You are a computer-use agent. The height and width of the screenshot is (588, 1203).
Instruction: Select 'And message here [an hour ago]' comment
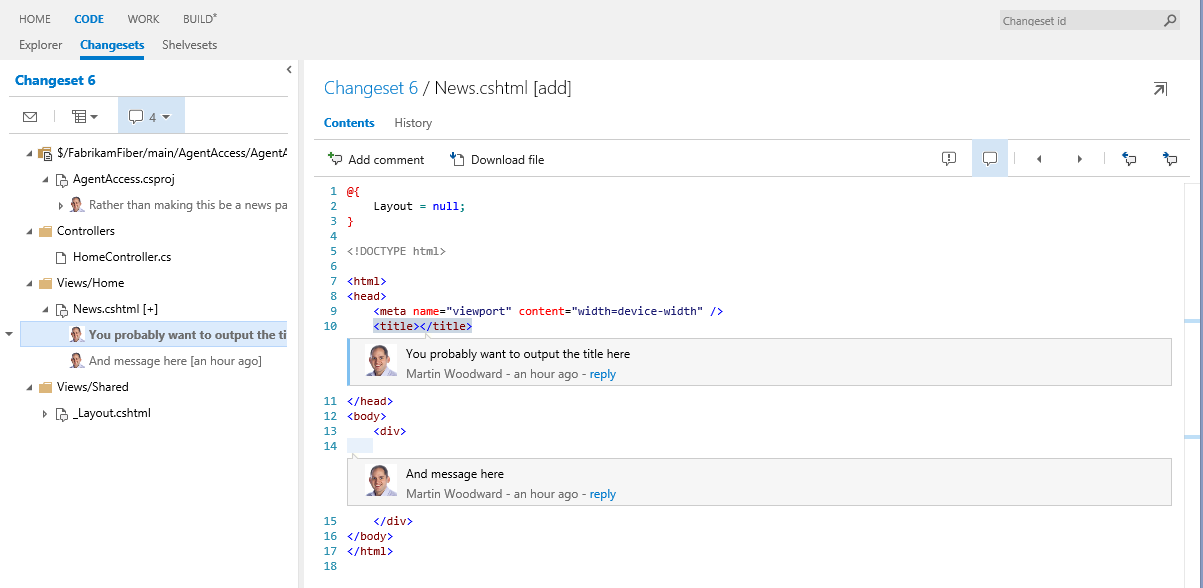point(175,361)
